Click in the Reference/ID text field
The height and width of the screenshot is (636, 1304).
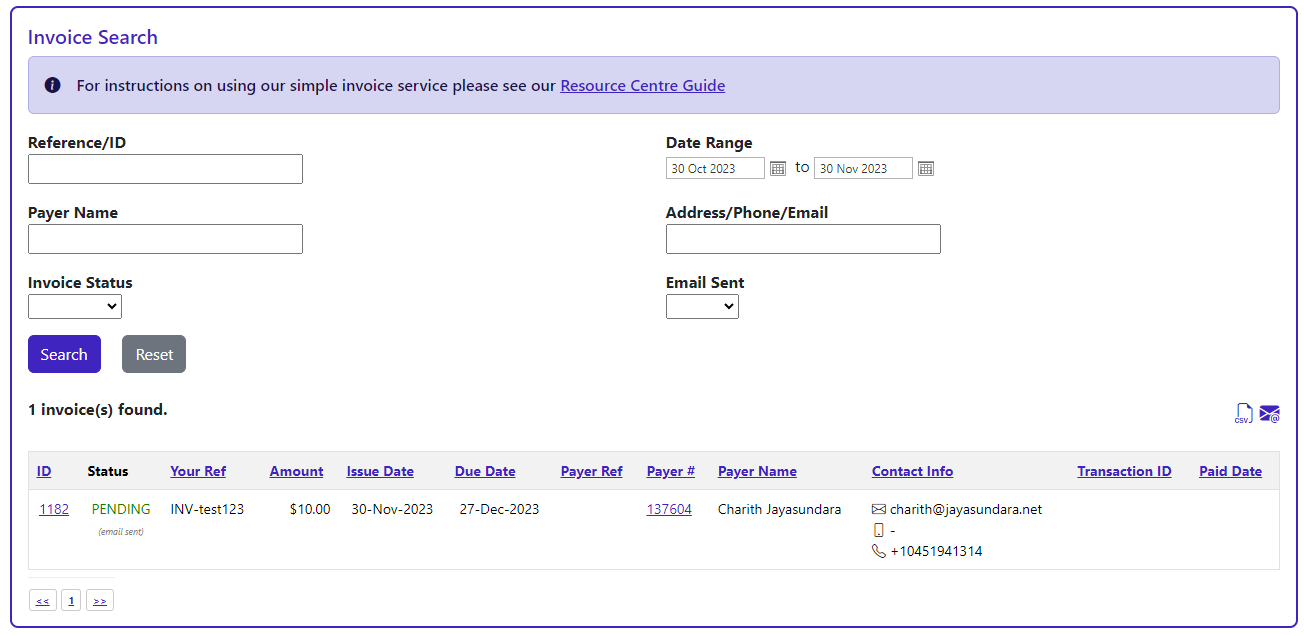pos(165,169)
